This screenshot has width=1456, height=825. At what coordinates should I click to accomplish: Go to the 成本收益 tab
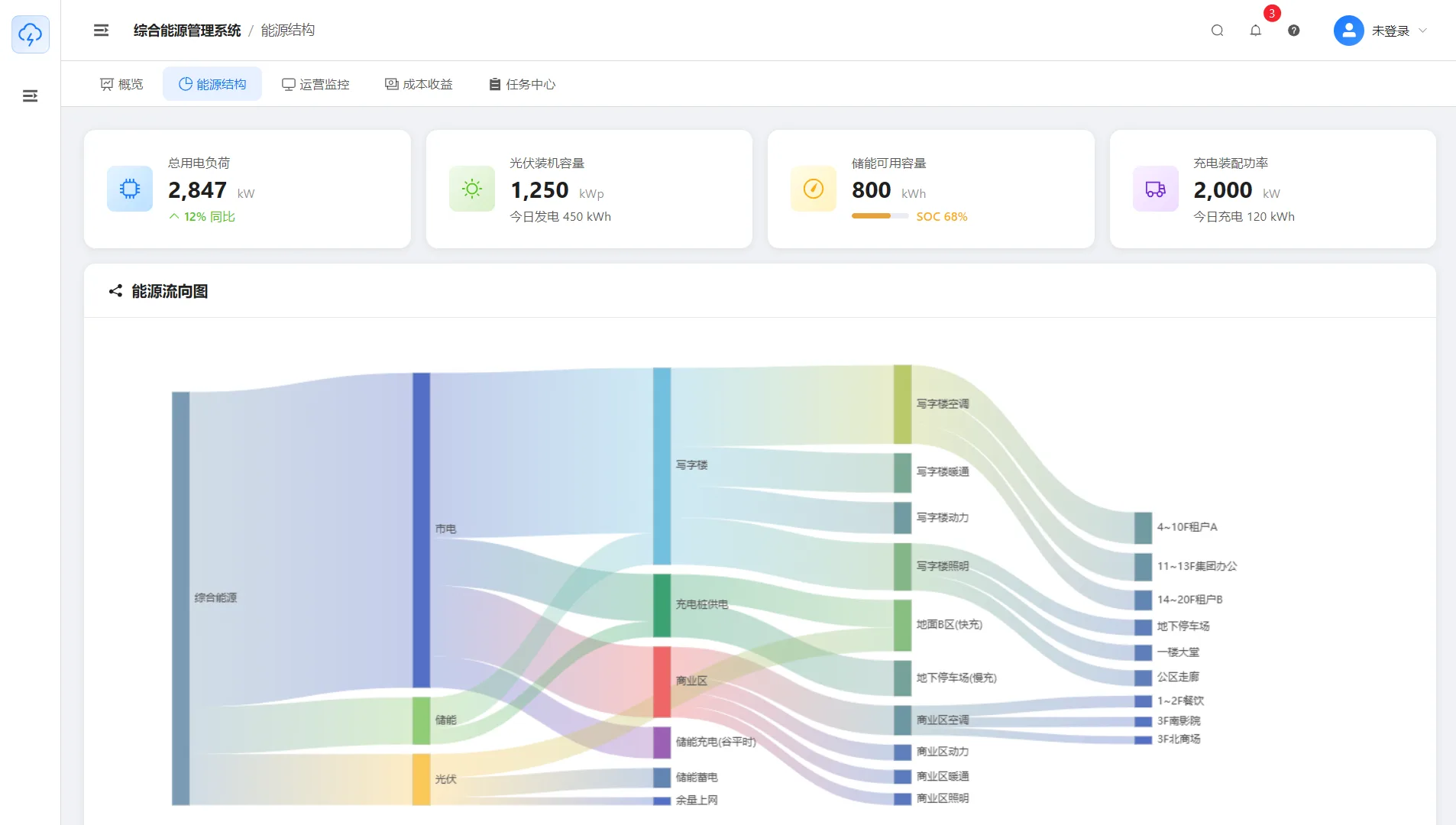click(419, 84)
